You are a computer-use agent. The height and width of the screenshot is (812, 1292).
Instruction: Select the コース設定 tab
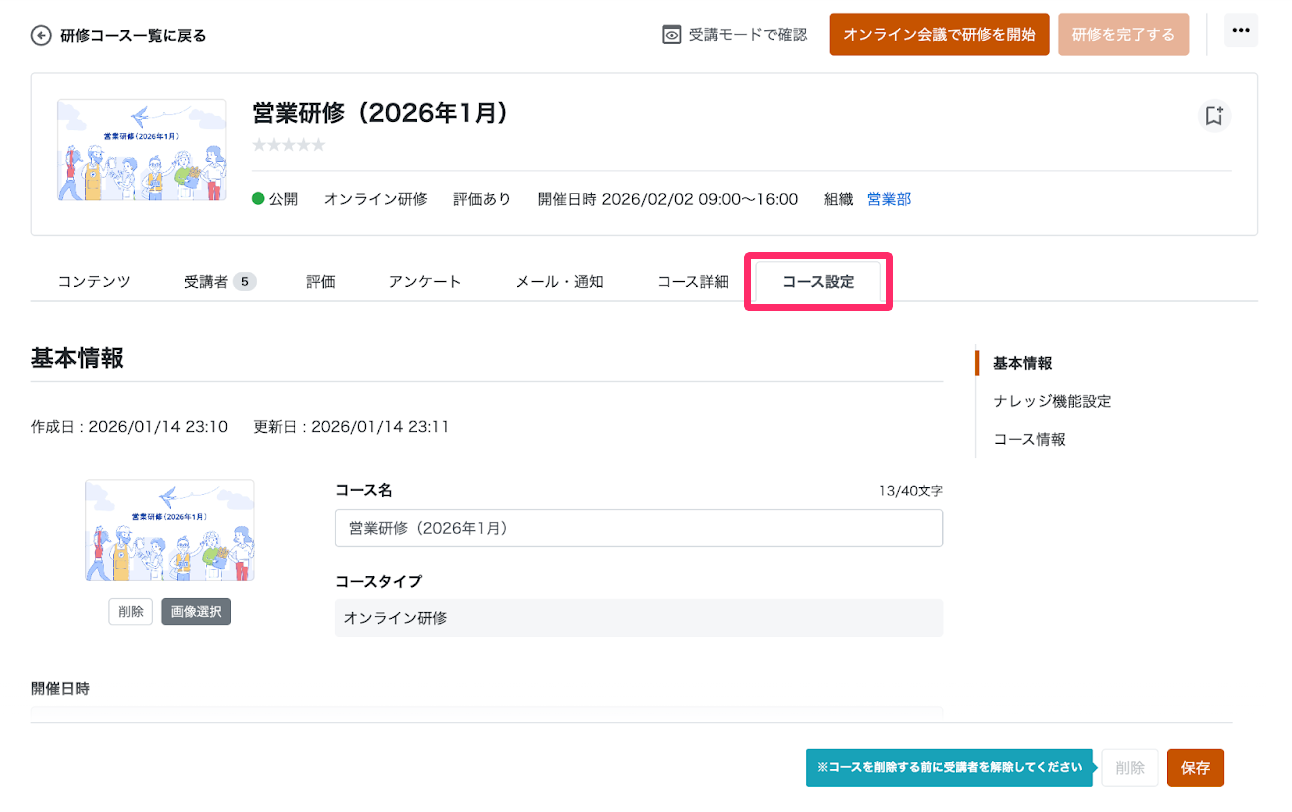818,282
